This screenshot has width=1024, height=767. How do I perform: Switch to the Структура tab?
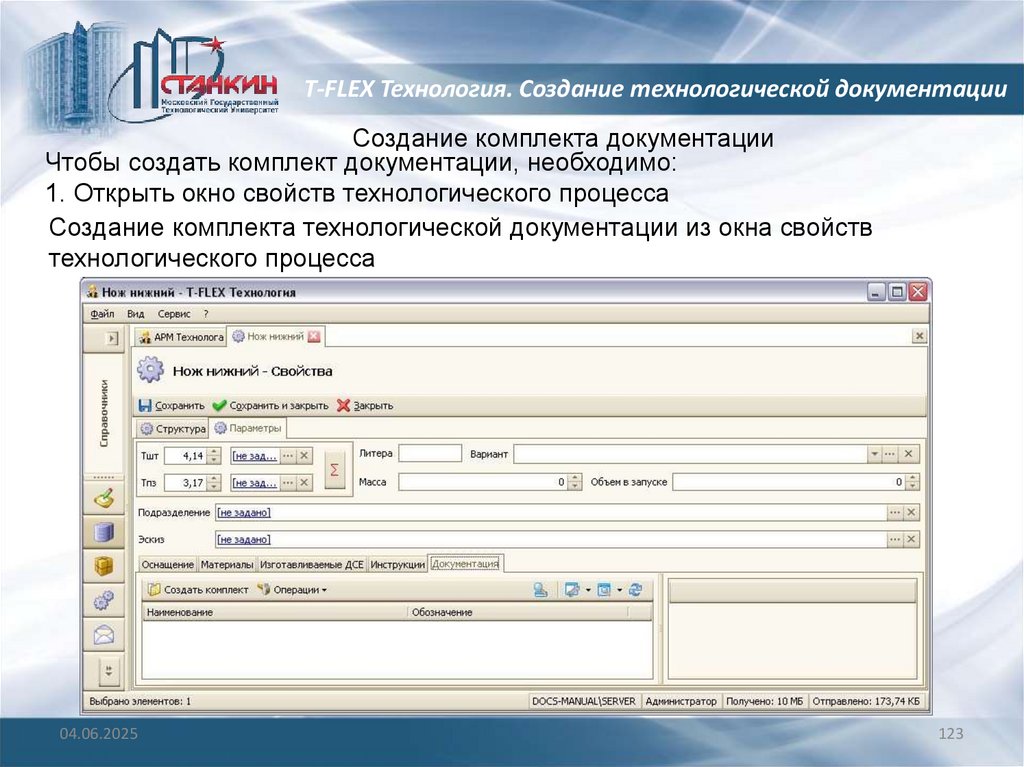[173, 429]
